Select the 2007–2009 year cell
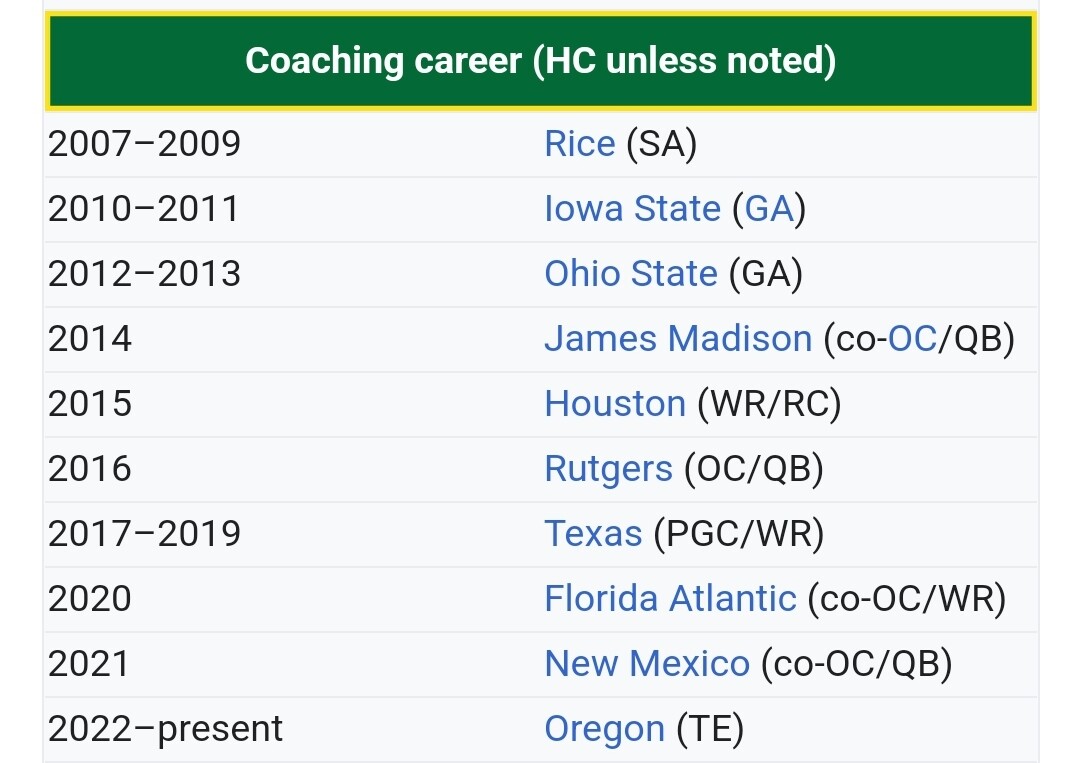The image size is (1080, 763). (145, 144)
